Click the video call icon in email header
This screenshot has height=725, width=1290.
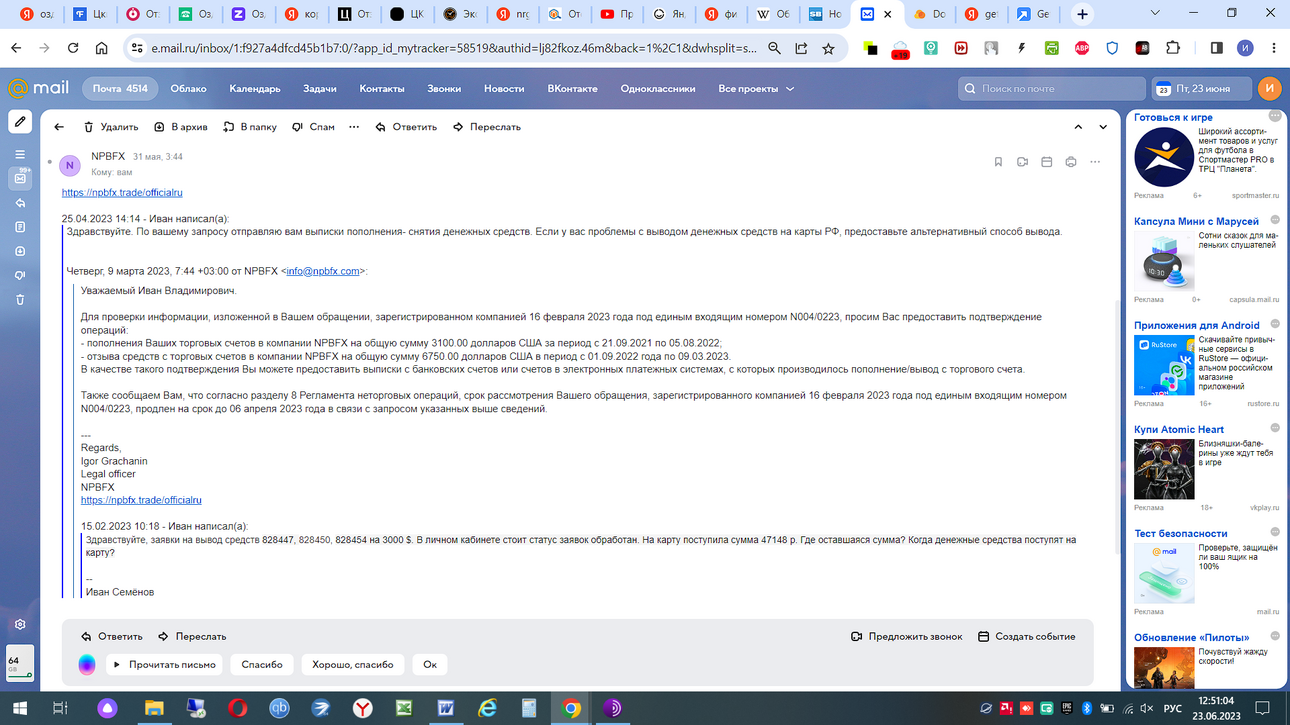point(1022,162)
